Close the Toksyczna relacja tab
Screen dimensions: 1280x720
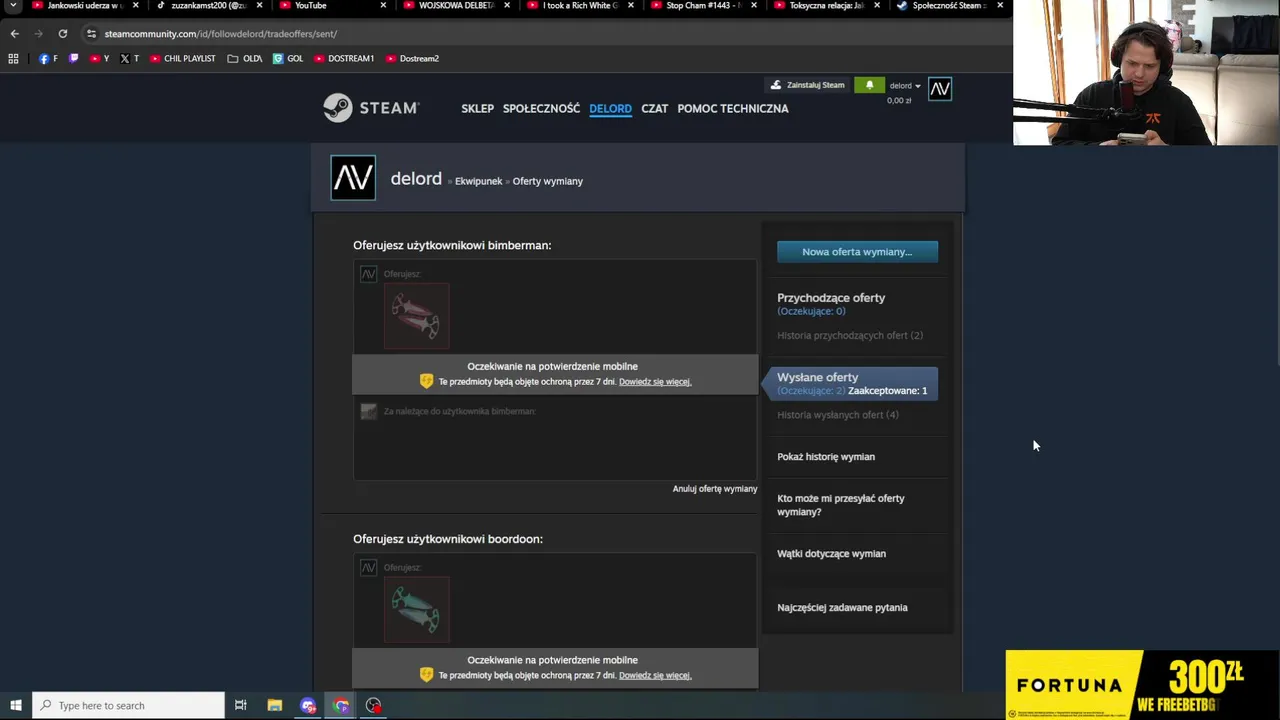(877, 6)
